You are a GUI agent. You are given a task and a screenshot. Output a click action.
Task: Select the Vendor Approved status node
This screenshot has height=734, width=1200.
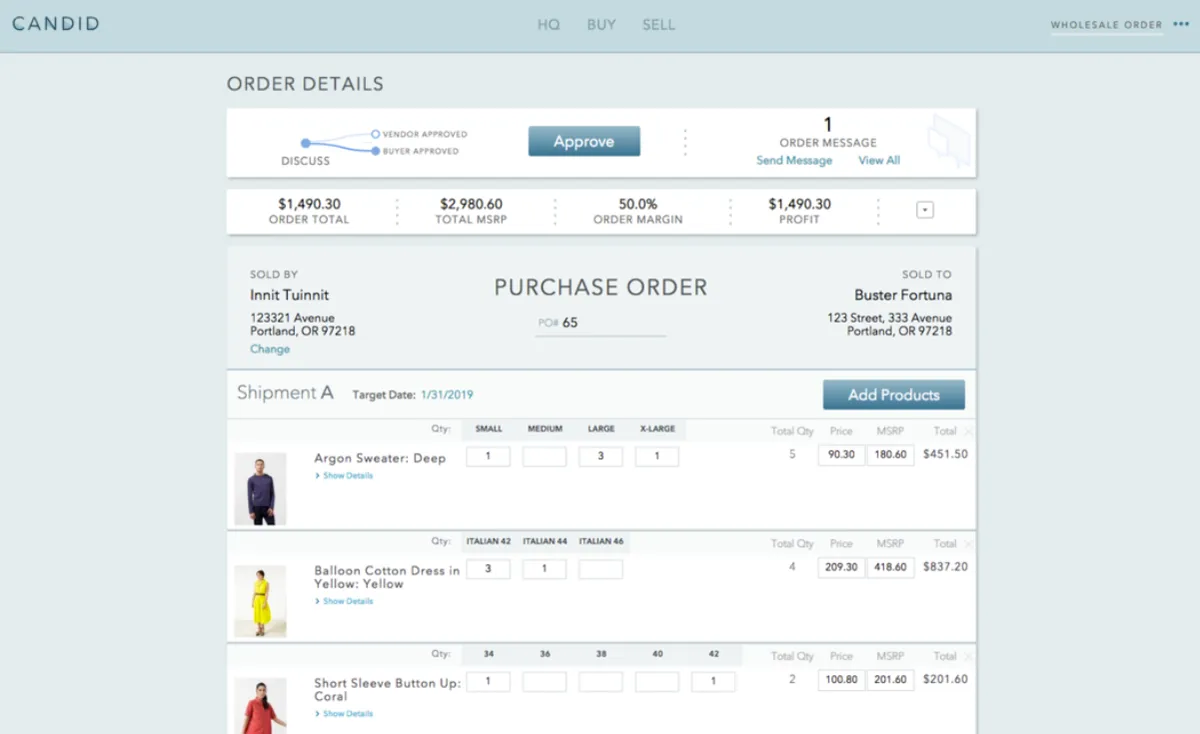(375, 133)
